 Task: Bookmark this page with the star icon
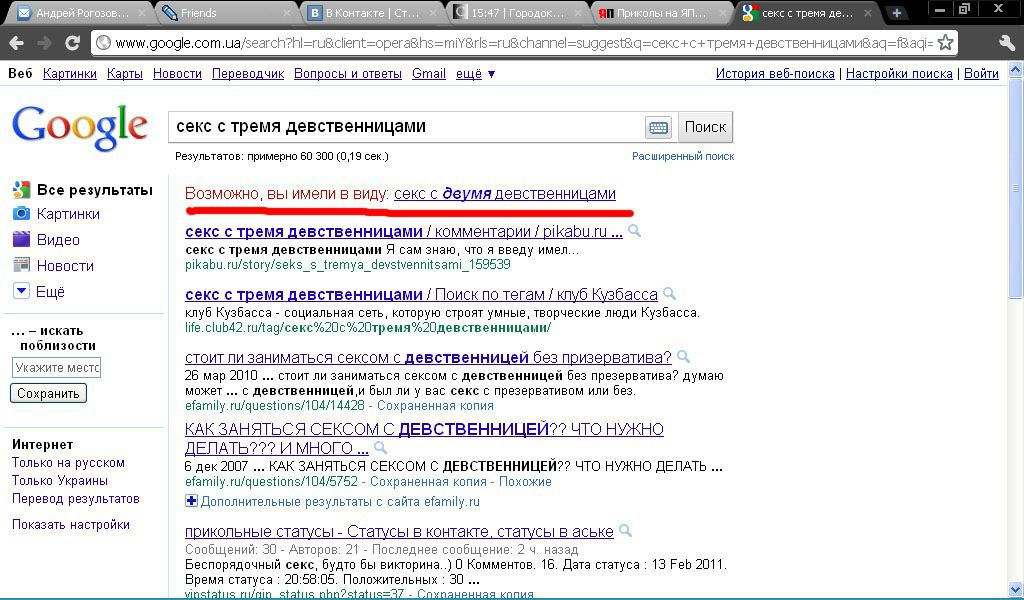click(945, 43)
